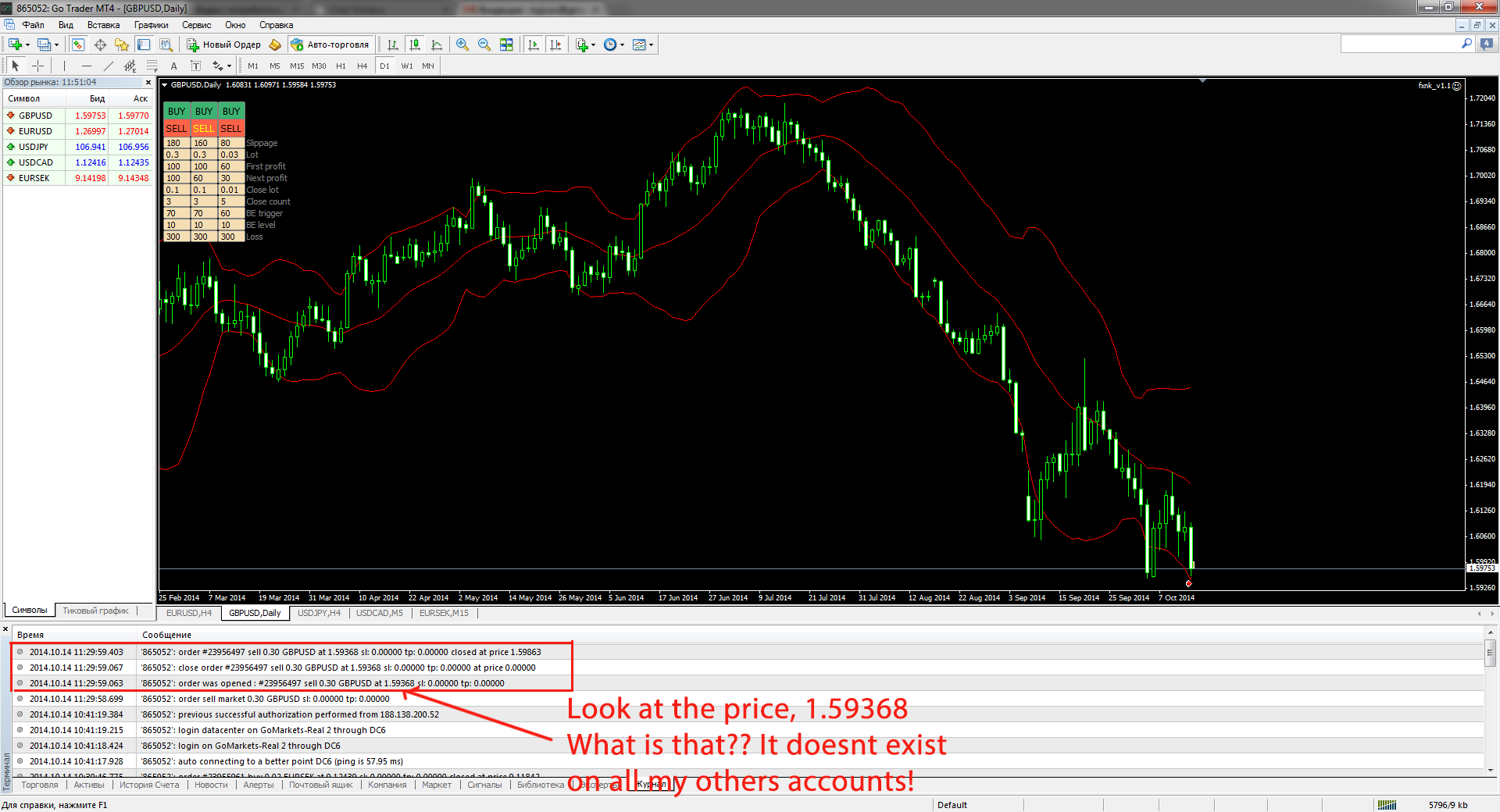Open dropdown arrow next to new chart

pos(27,45)
